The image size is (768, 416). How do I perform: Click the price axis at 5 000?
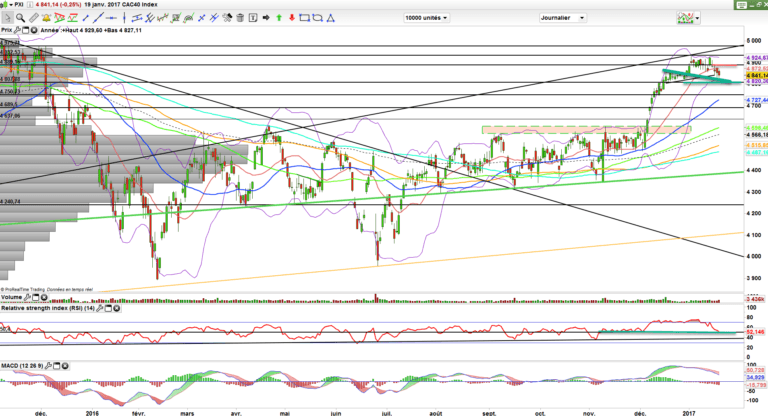click(748, 45)
